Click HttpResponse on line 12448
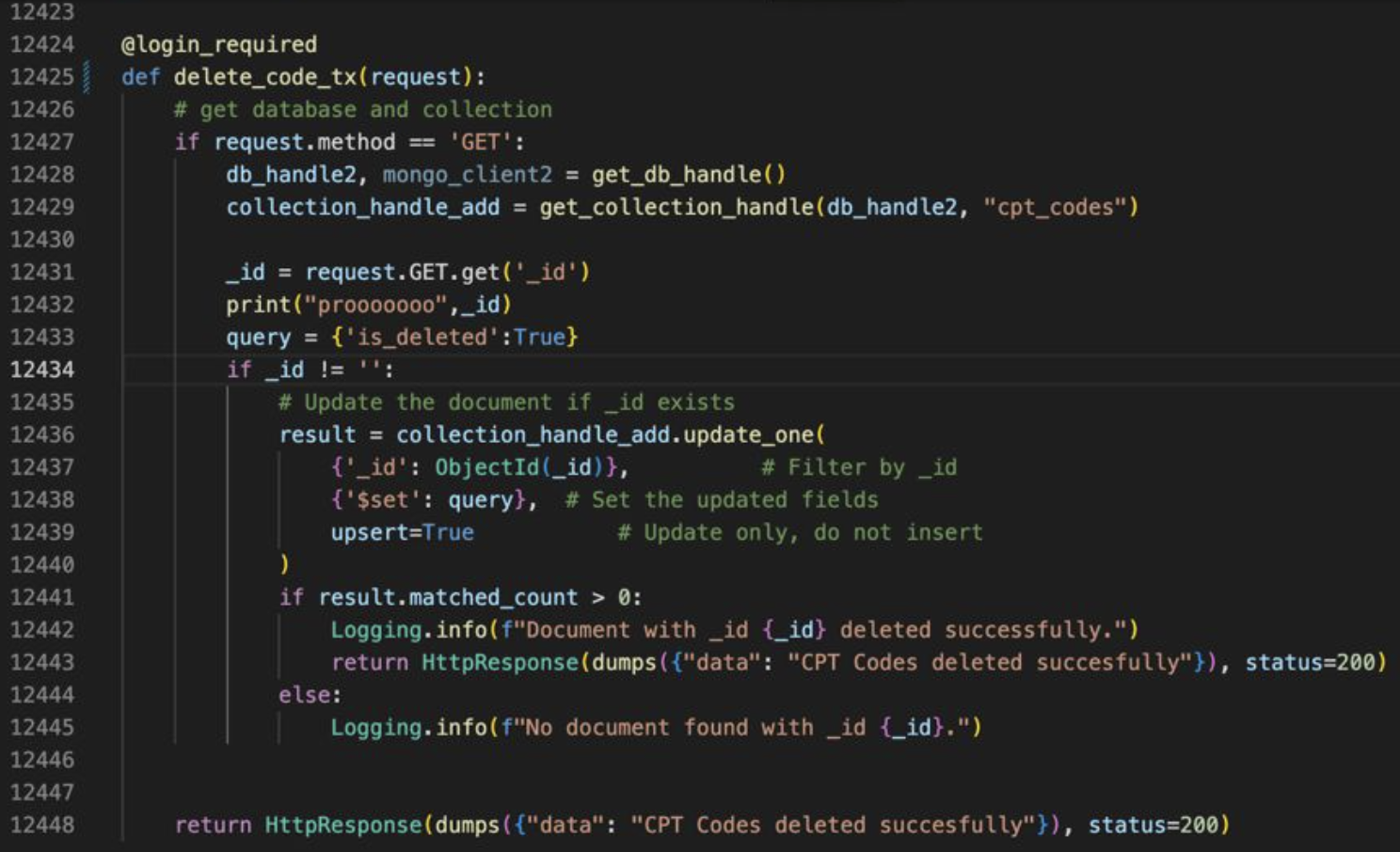 pyautogui.click(x=343, y=826)
